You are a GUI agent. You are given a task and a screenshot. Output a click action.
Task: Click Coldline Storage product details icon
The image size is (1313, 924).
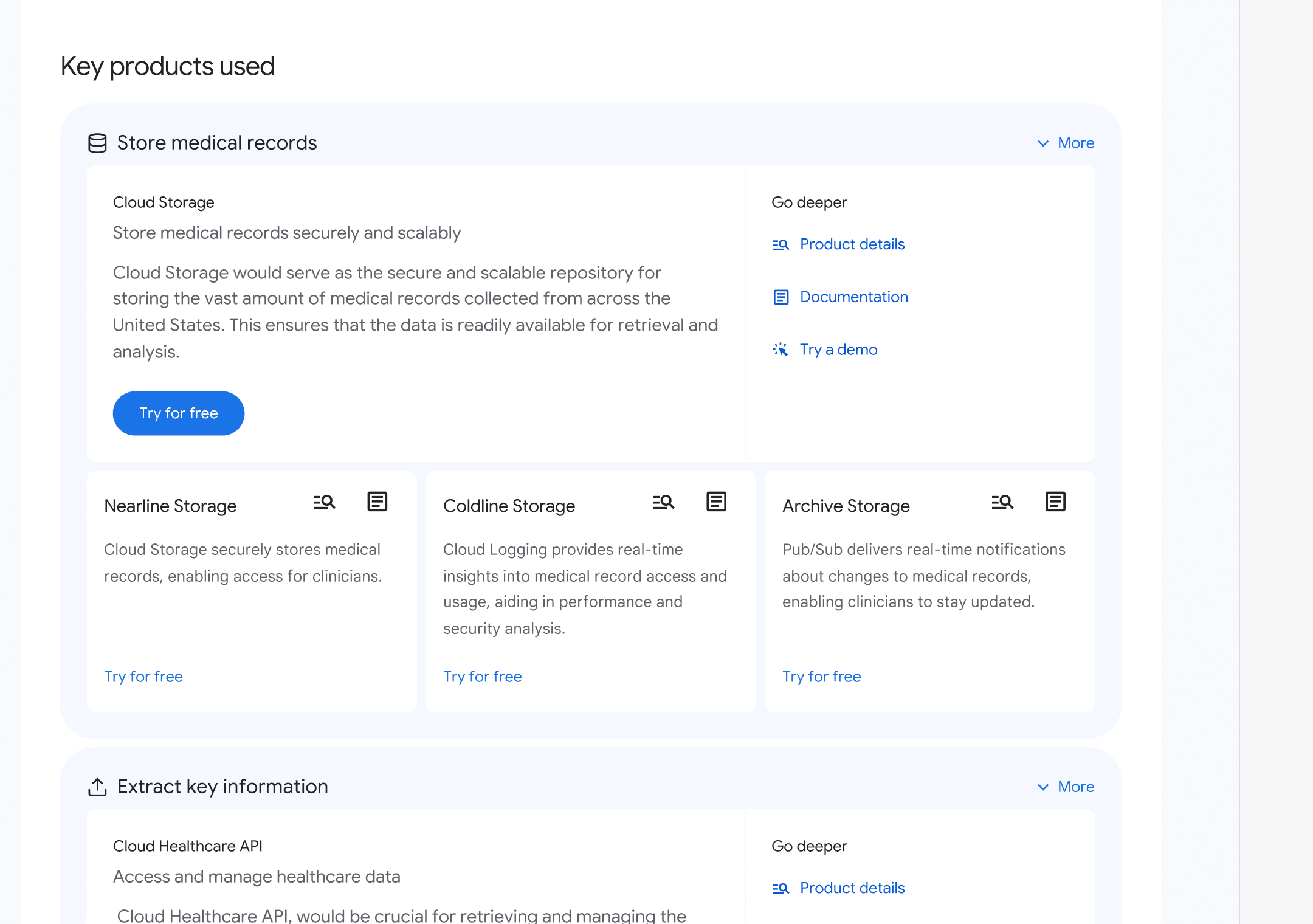coord(663,502)
